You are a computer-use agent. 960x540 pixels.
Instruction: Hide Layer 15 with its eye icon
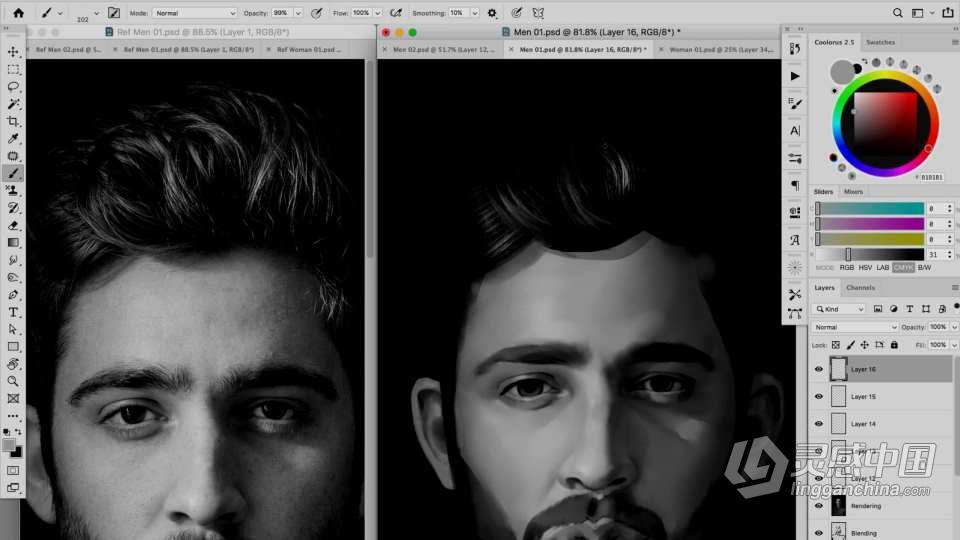(x=819, y=397)
